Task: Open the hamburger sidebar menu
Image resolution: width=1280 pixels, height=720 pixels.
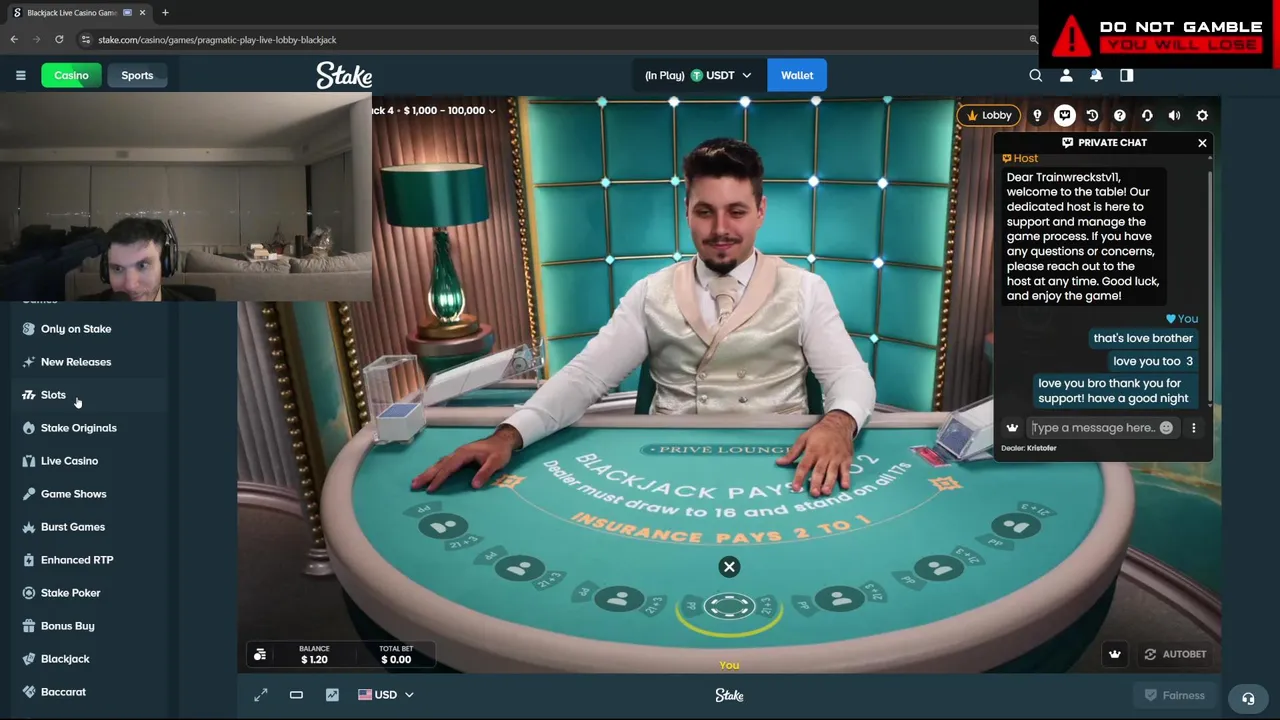Action: coord(20,75)
